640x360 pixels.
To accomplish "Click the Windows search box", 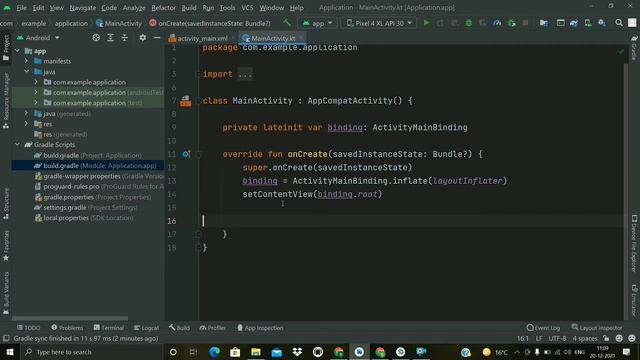I will coord(92,352).
